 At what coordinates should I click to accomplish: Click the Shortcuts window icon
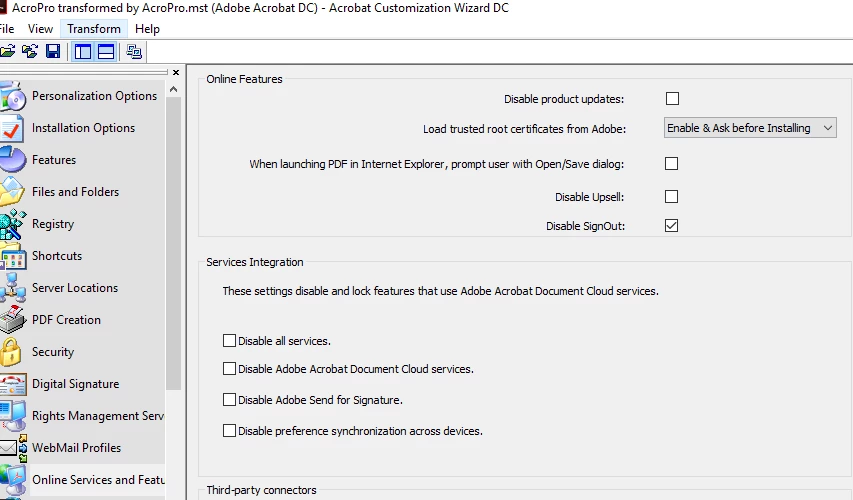point(13,256)
